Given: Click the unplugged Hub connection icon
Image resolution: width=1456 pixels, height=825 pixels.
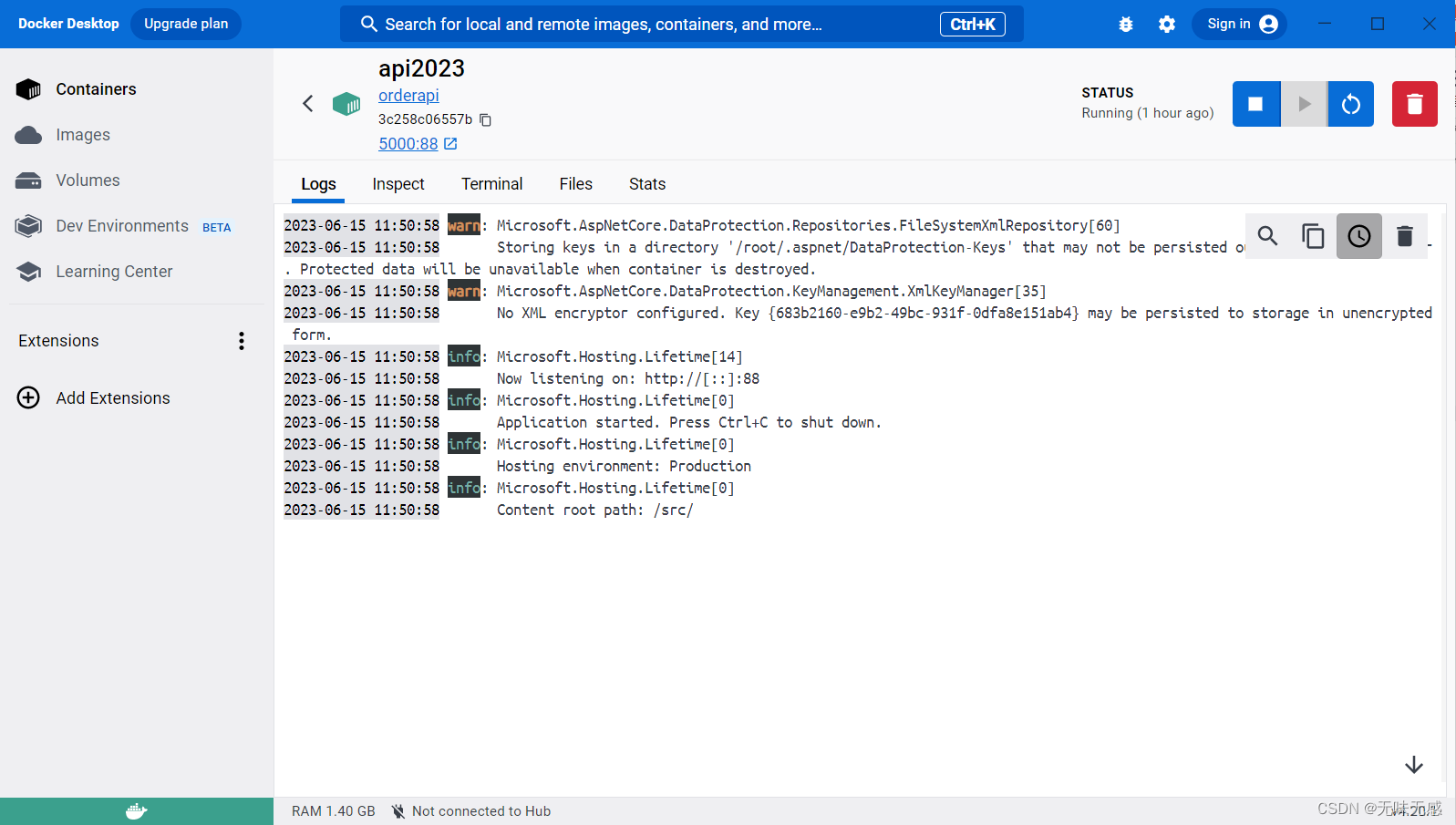Looking at the screenshot, I should pos(398,811).
